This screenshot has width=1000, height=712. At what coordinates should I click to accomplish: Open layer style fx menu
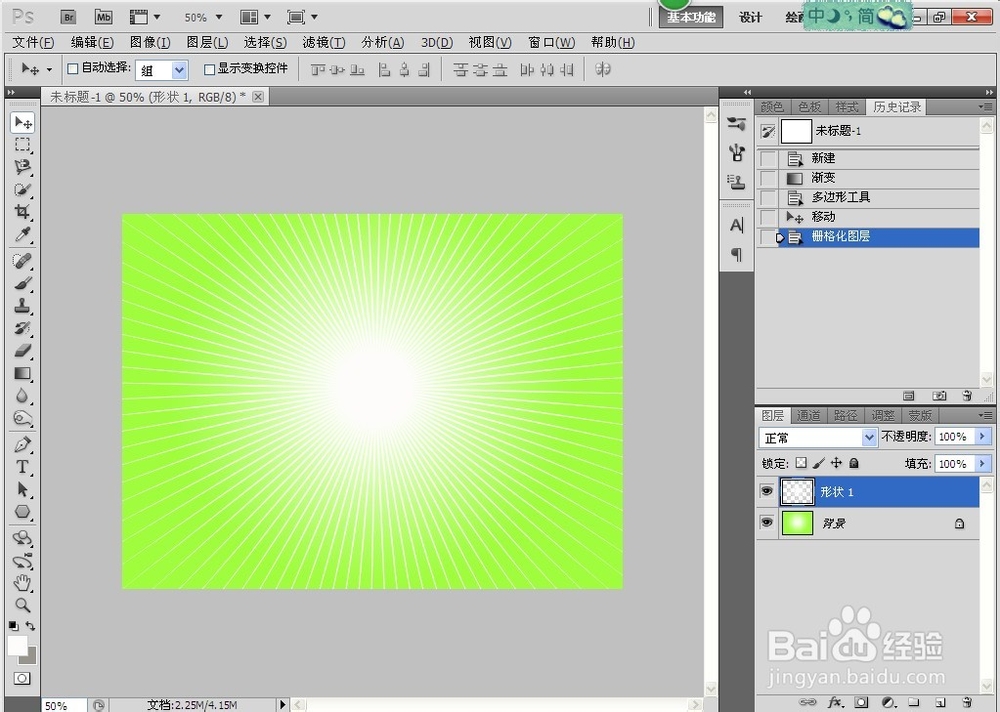click(x=835, y=702)
